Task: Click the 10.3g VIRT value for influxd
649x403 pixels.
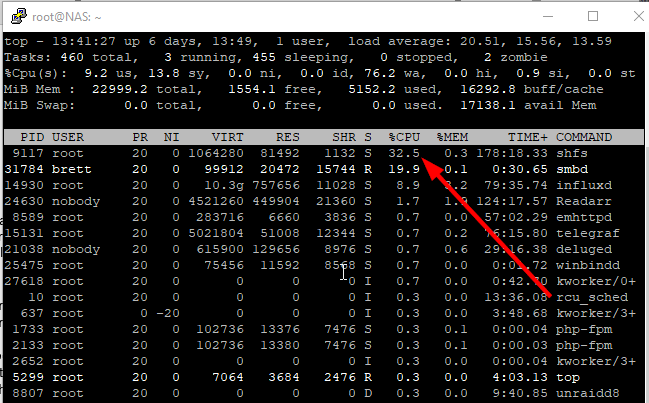Action: pyautogui.click(x=224, y=185)
